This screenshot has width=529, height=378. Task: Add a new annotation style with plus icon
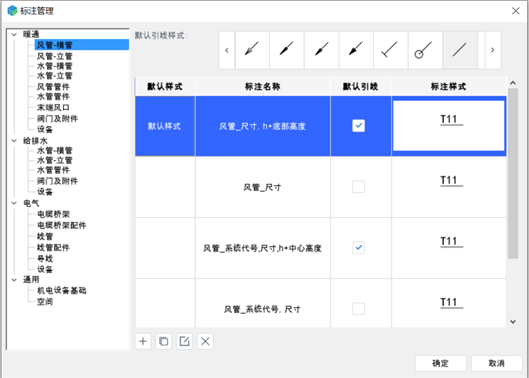click(x=143, y=341)
